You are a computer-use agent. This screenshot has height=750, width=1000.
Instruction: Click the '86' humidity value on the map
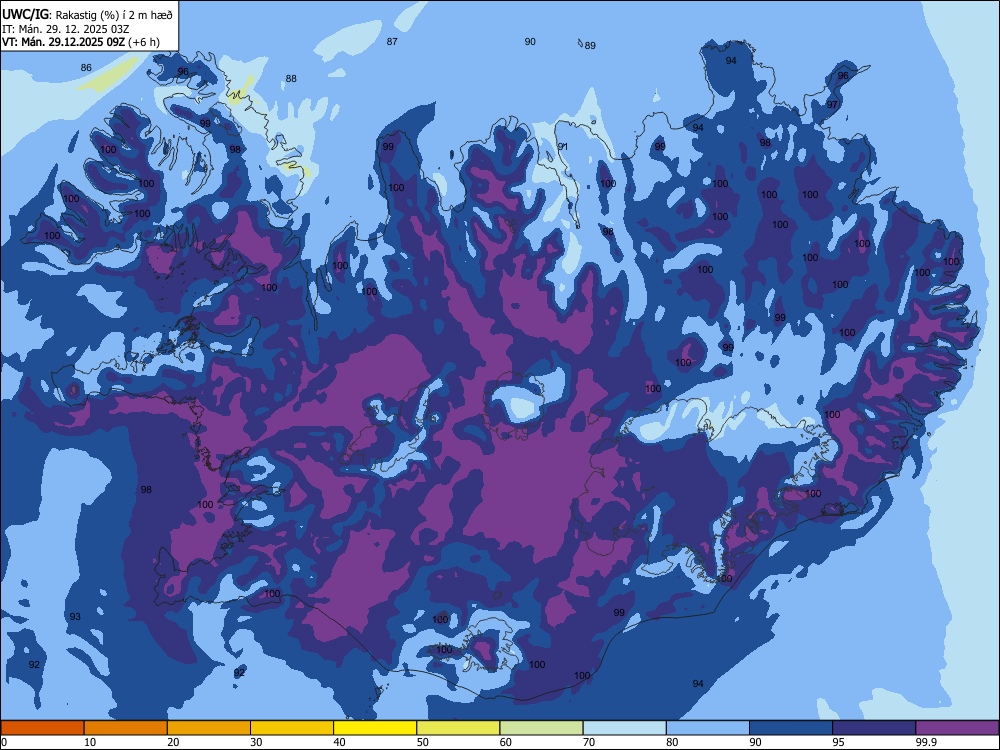click(86, 68)
